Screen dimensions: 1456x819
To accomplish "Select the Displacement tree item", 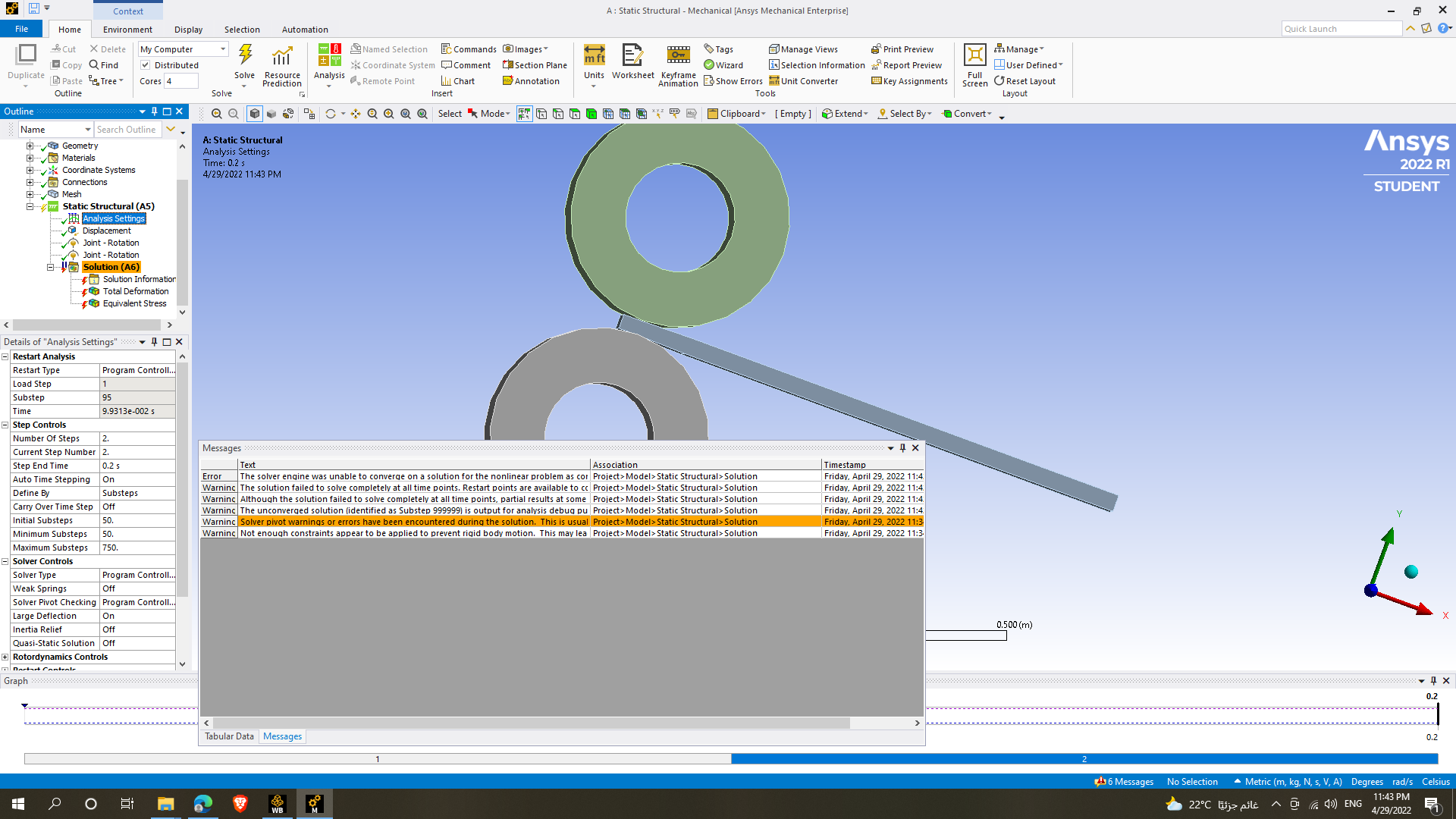I will pyautogui.click(x=106, y=231).
